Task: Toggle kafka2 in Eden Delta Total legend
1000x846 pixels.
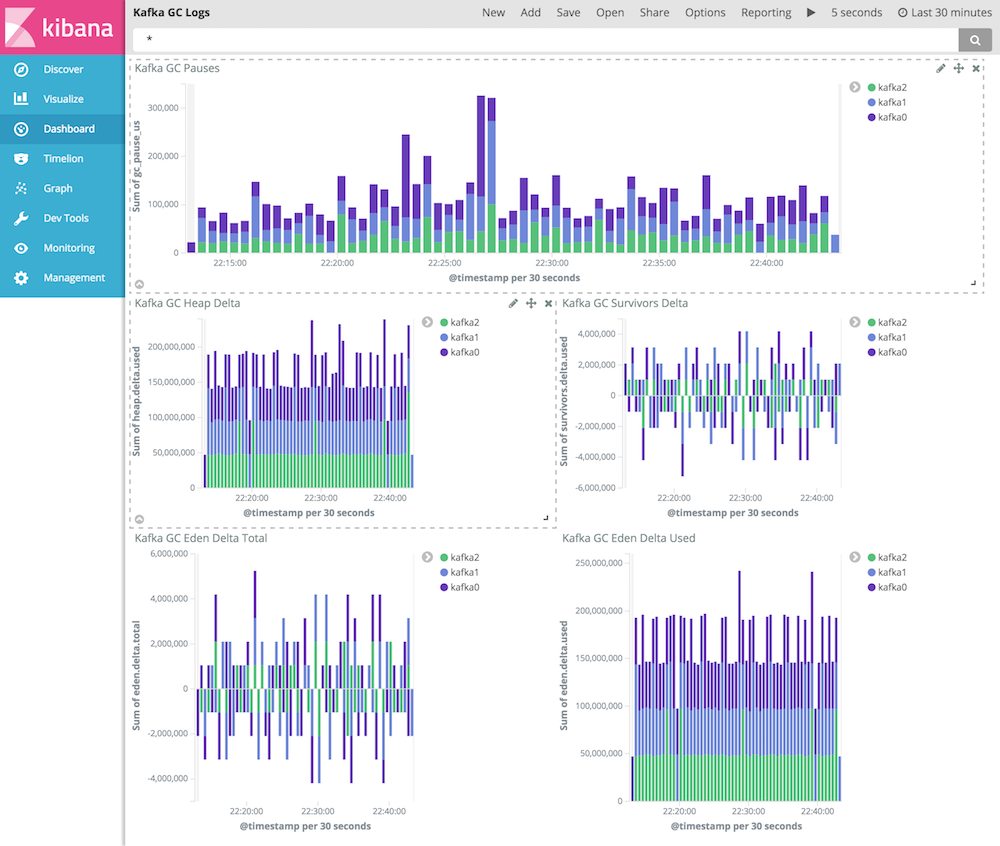Action: coord(459,558)
